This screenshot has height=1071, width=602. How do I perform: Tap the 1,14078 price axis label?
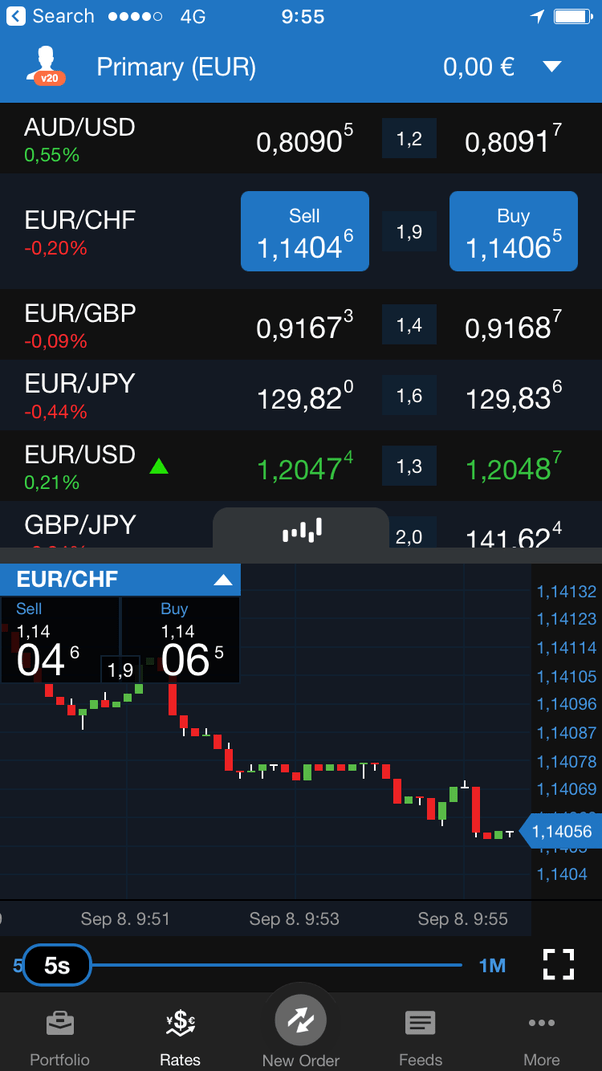click(566, 761)
